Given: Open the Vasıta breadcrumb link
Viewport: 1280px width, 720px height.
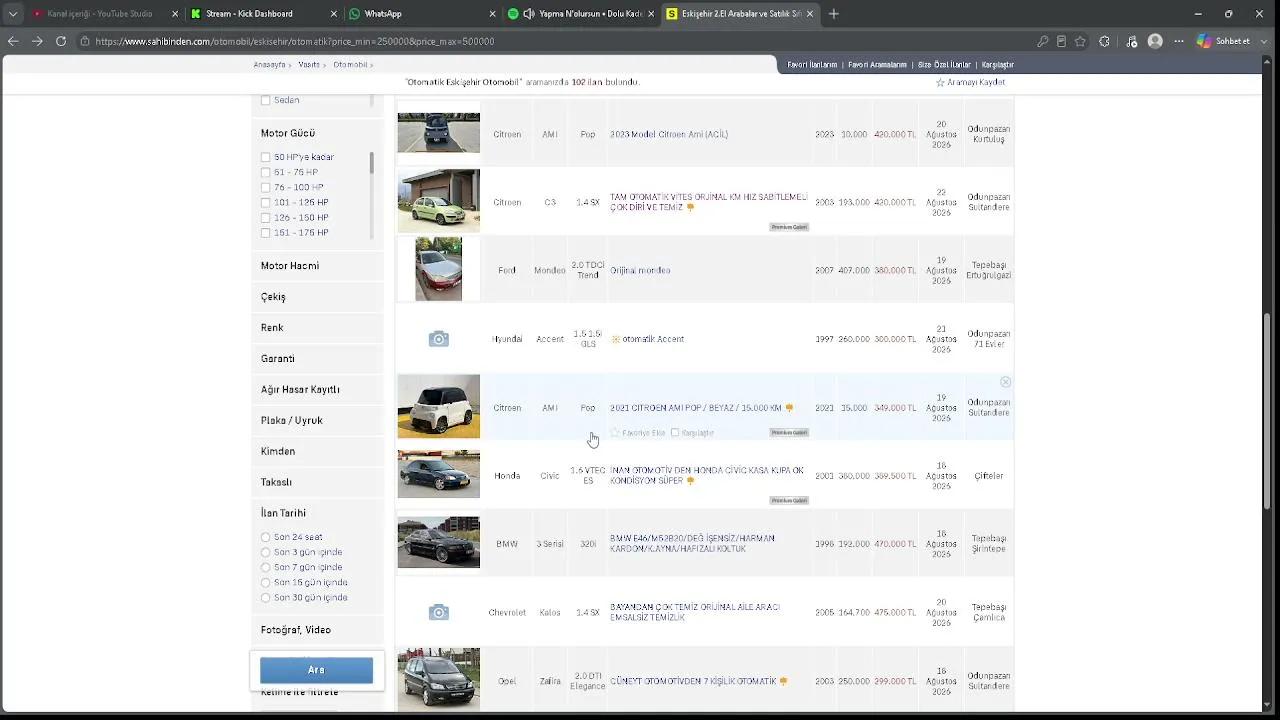Looking at the screenshot, I should (x=309, y=65).
